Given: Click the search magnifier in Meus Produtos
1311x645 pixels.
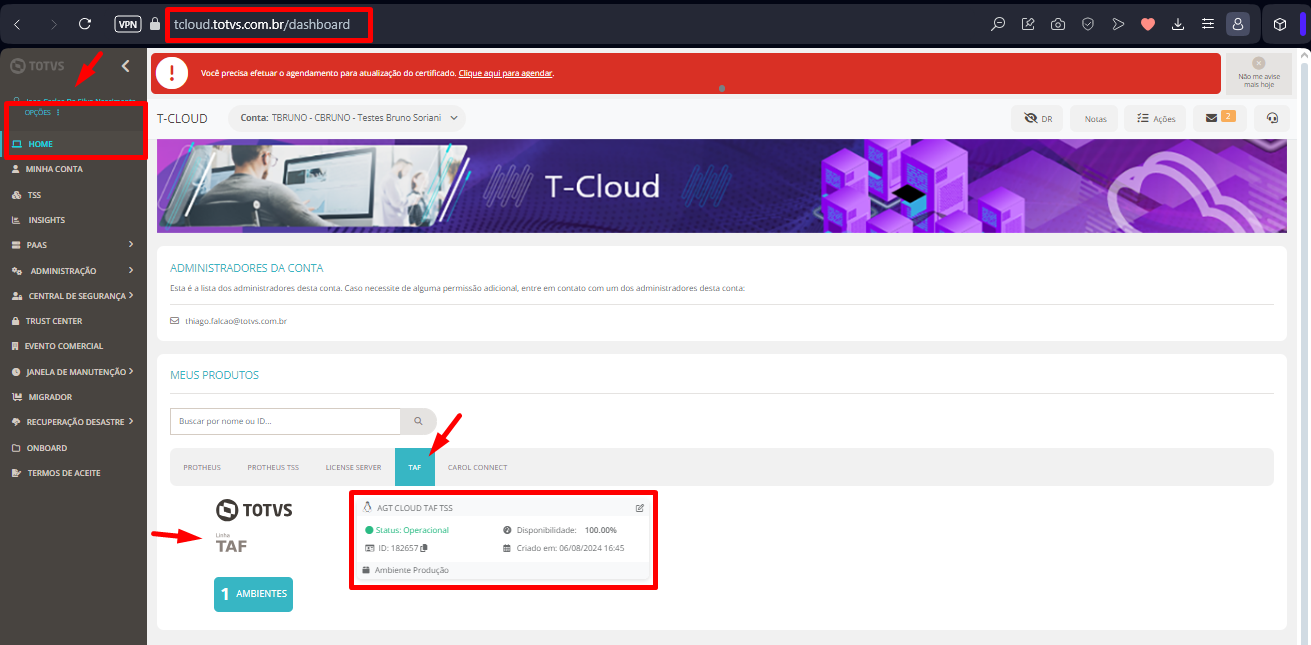Looking at the screenshot, I should click(418, 421).
